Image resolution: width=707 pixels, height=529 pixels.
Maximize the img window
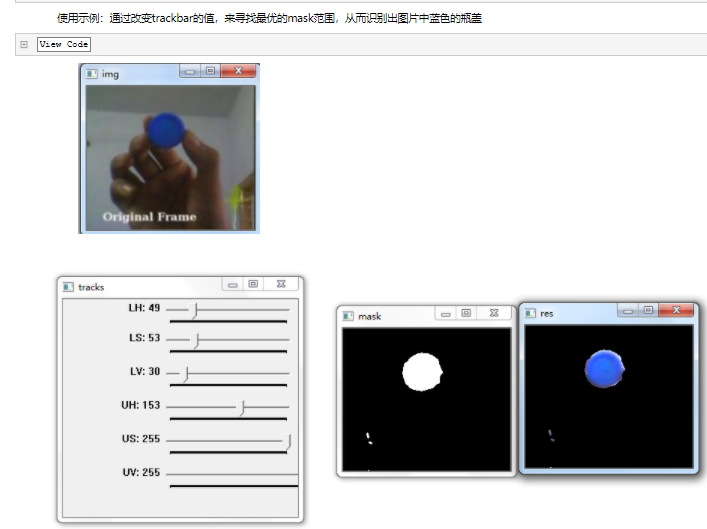pyautogui.click(x=210, y=71)
